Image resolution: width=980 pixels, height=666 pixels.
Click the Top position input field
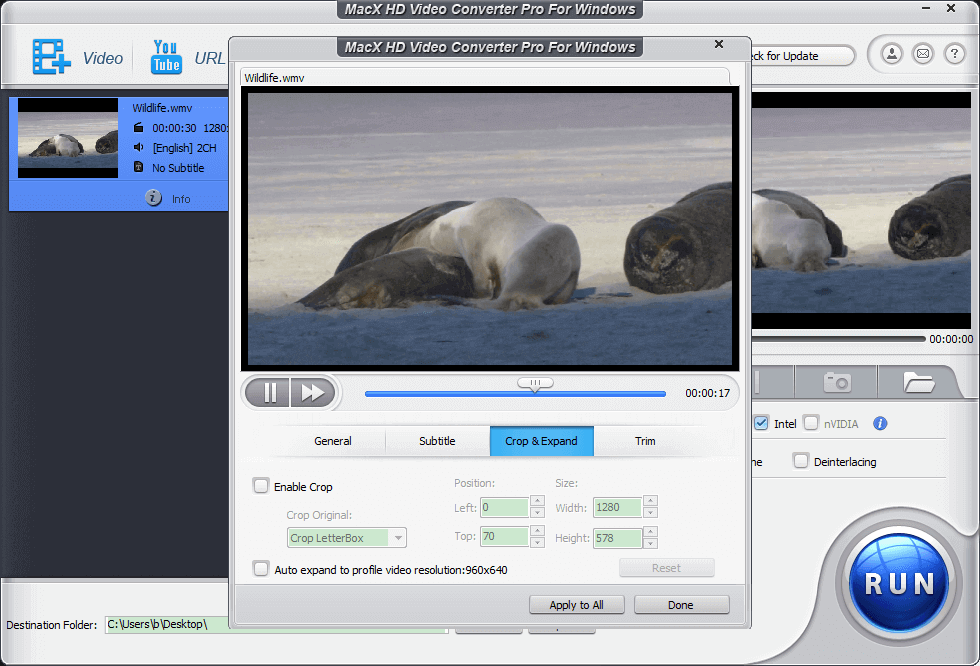(505, 537)
